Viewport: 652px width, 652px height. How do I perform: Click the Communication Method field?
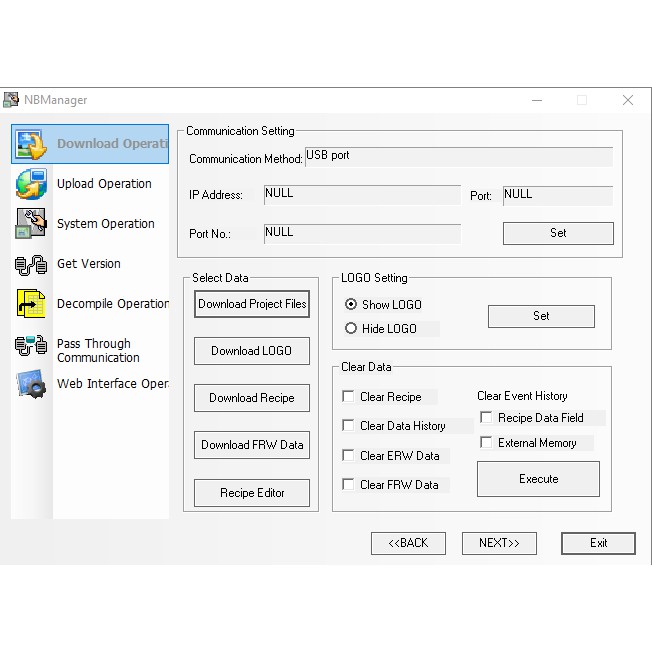point(459,157)
